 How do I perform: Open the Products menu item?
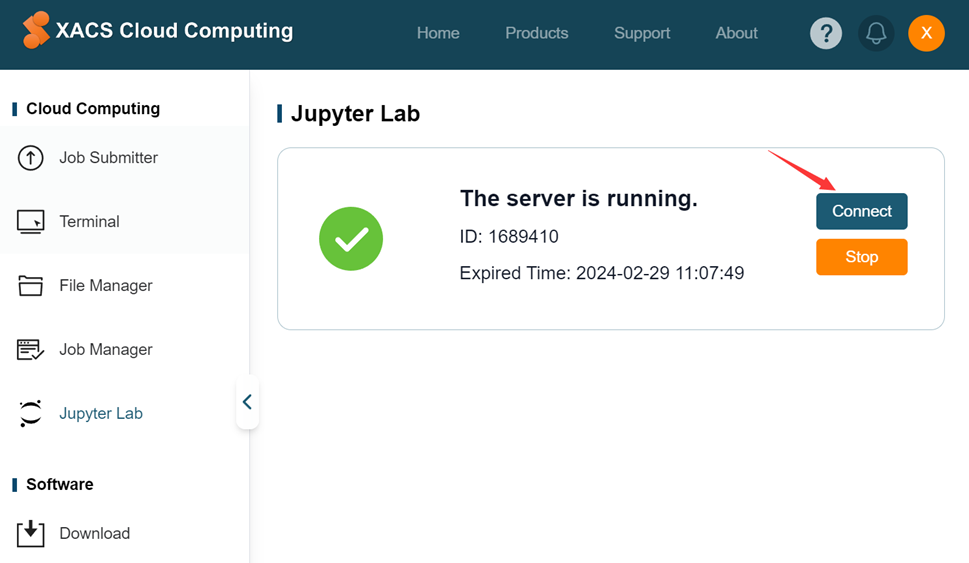[x=536, y=33]
